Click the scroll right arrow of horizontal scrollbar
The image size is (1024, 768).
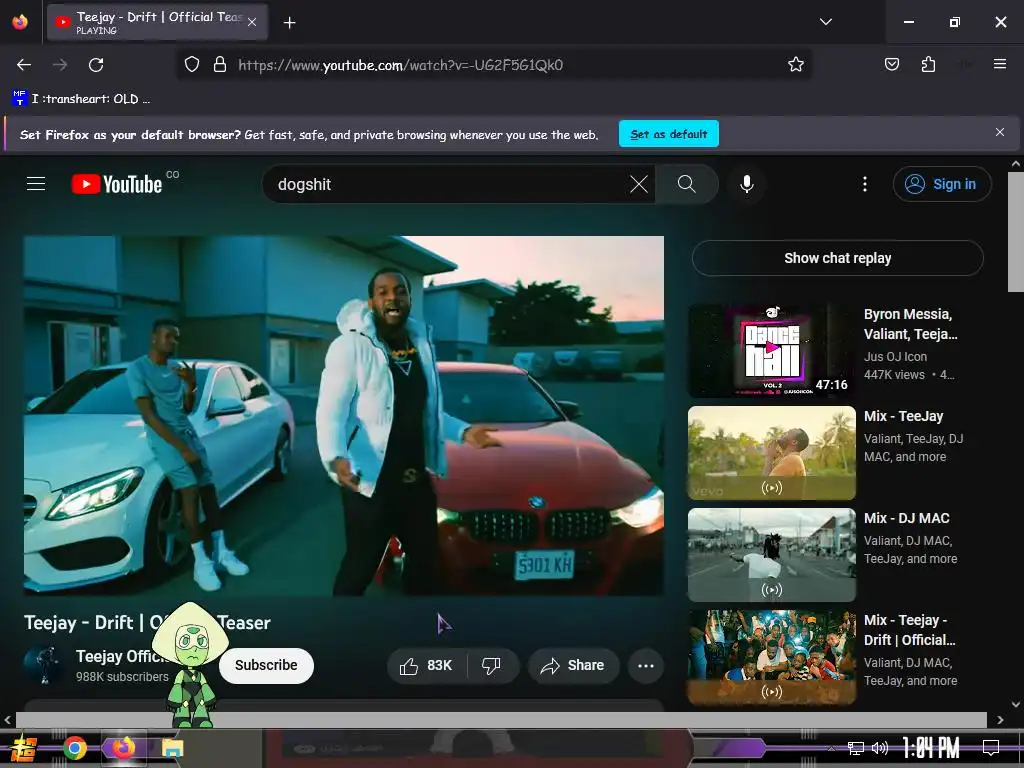click(1000, 720)
